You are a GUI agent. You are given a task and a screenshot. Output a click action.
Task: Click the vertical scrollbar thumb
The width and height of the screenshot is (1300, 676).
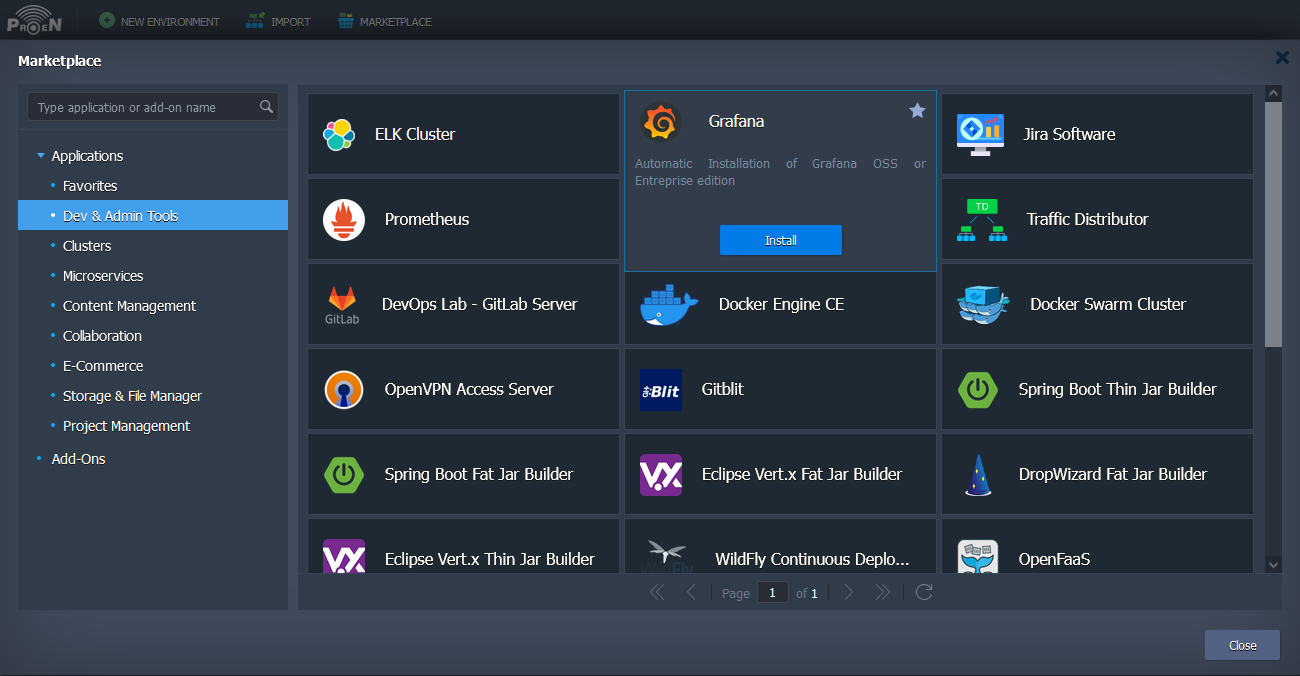1273,224
